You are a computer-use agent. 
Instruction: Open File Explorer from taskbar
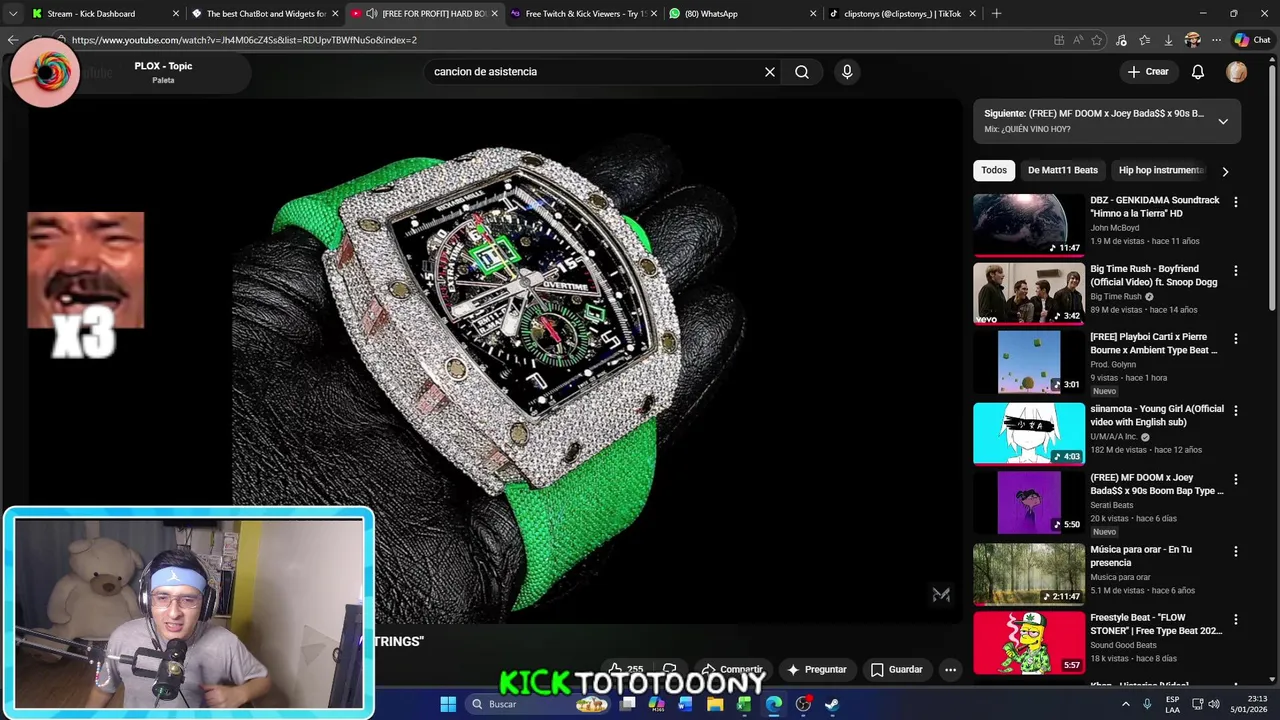click(715, 704)
